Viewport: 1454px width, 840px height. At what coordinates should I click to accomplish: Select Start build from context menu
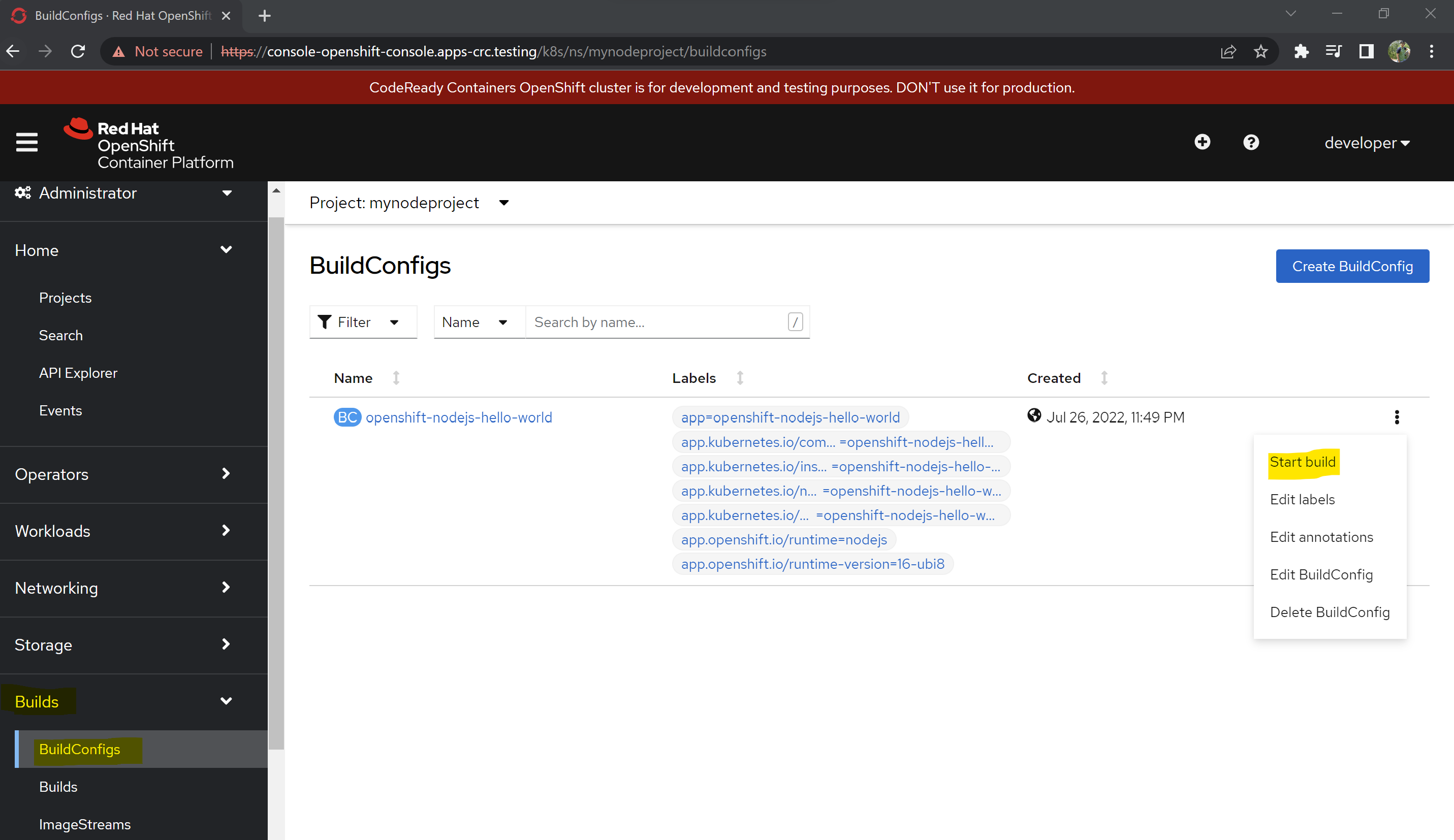click(x=1302, y=462)
